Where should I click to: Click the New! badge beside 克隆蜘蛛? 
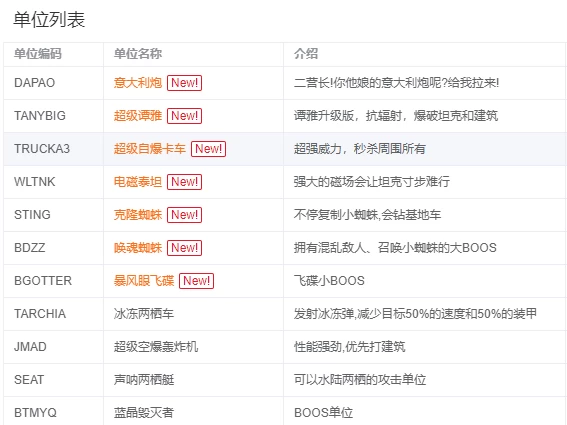(184, 215)
